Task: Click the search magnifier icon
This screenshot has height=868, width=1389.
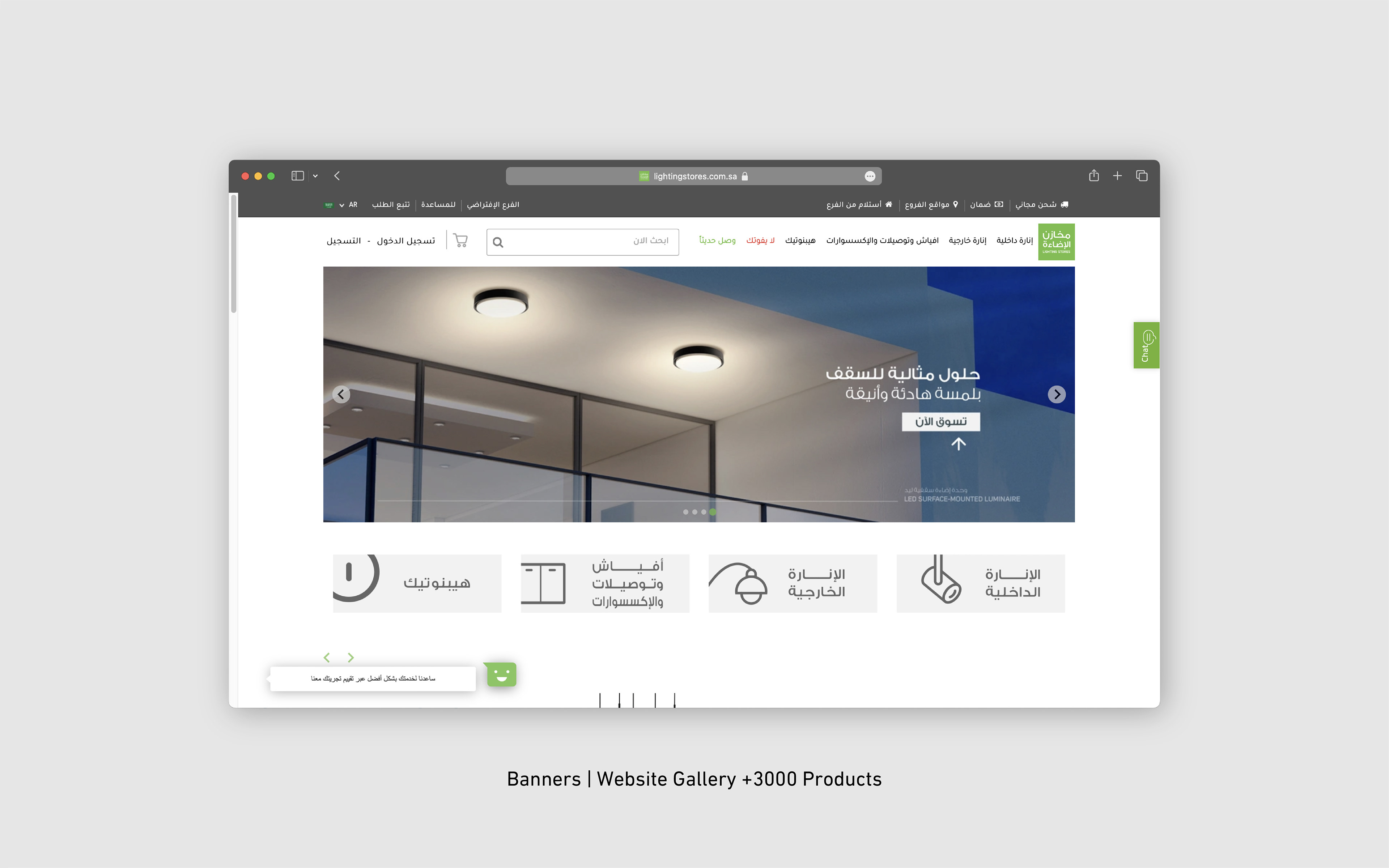Action: click(x=498, y=242)
